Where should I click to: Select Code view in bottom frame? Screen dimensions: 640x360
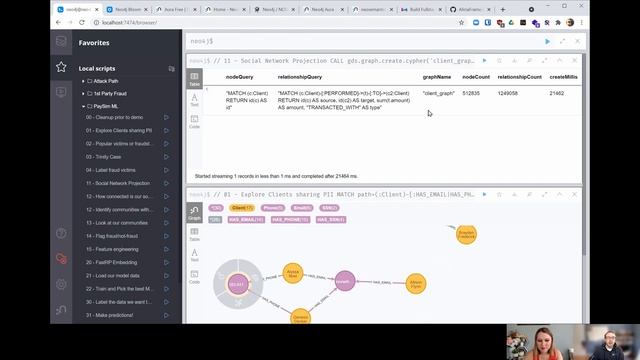click(x=194, y=277)
